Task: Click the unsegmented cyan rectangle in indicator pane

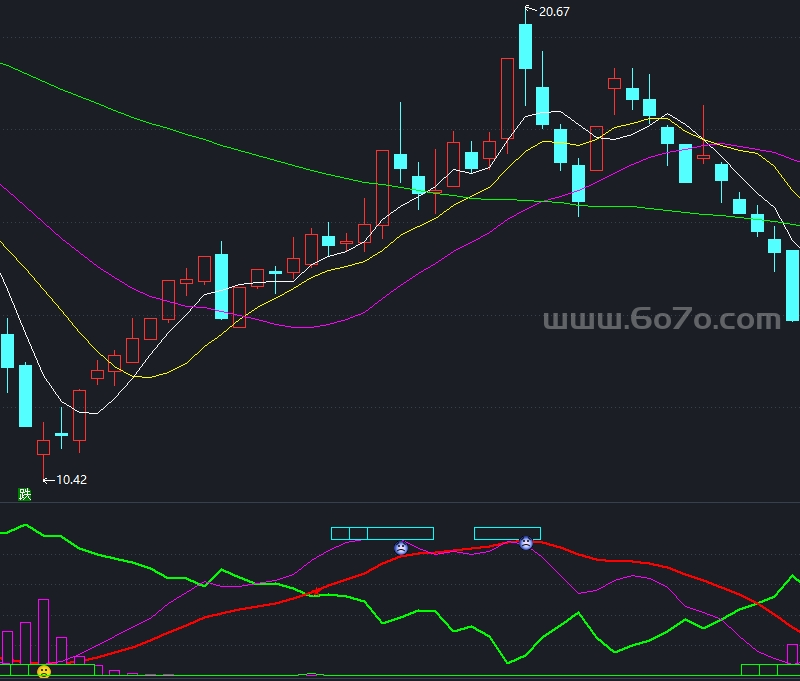Action: pyautogui.click(x=507, y=534)
